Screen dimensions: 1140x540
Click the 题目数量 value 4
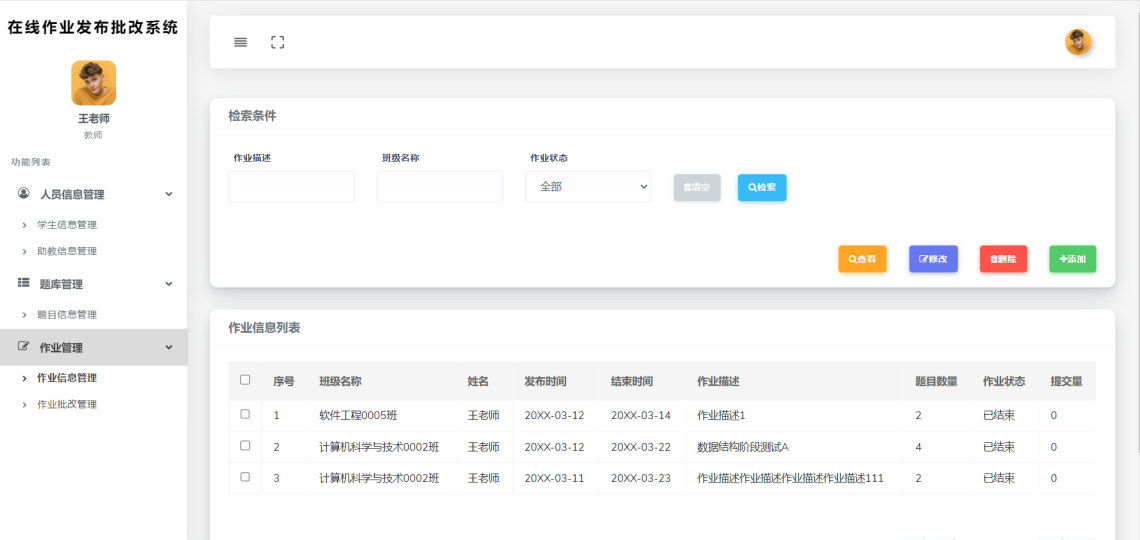click(918, 447)
